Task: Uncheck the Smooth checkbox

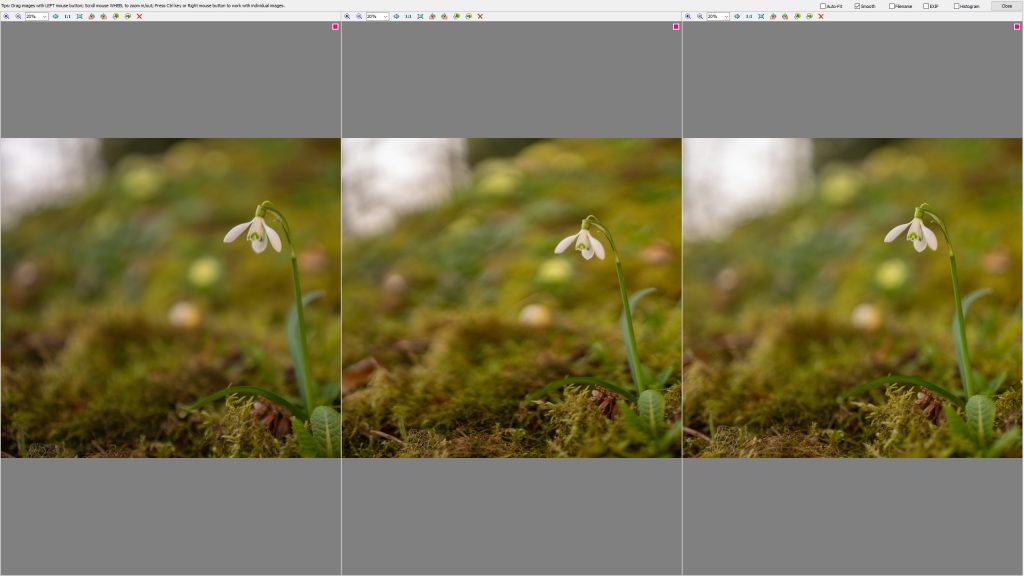Action: [857, 6]
